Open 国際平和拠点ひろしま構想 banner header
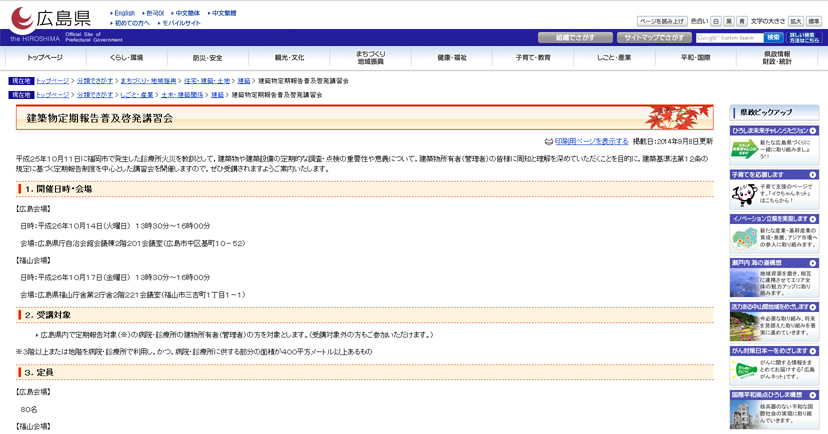 (774, 395)
